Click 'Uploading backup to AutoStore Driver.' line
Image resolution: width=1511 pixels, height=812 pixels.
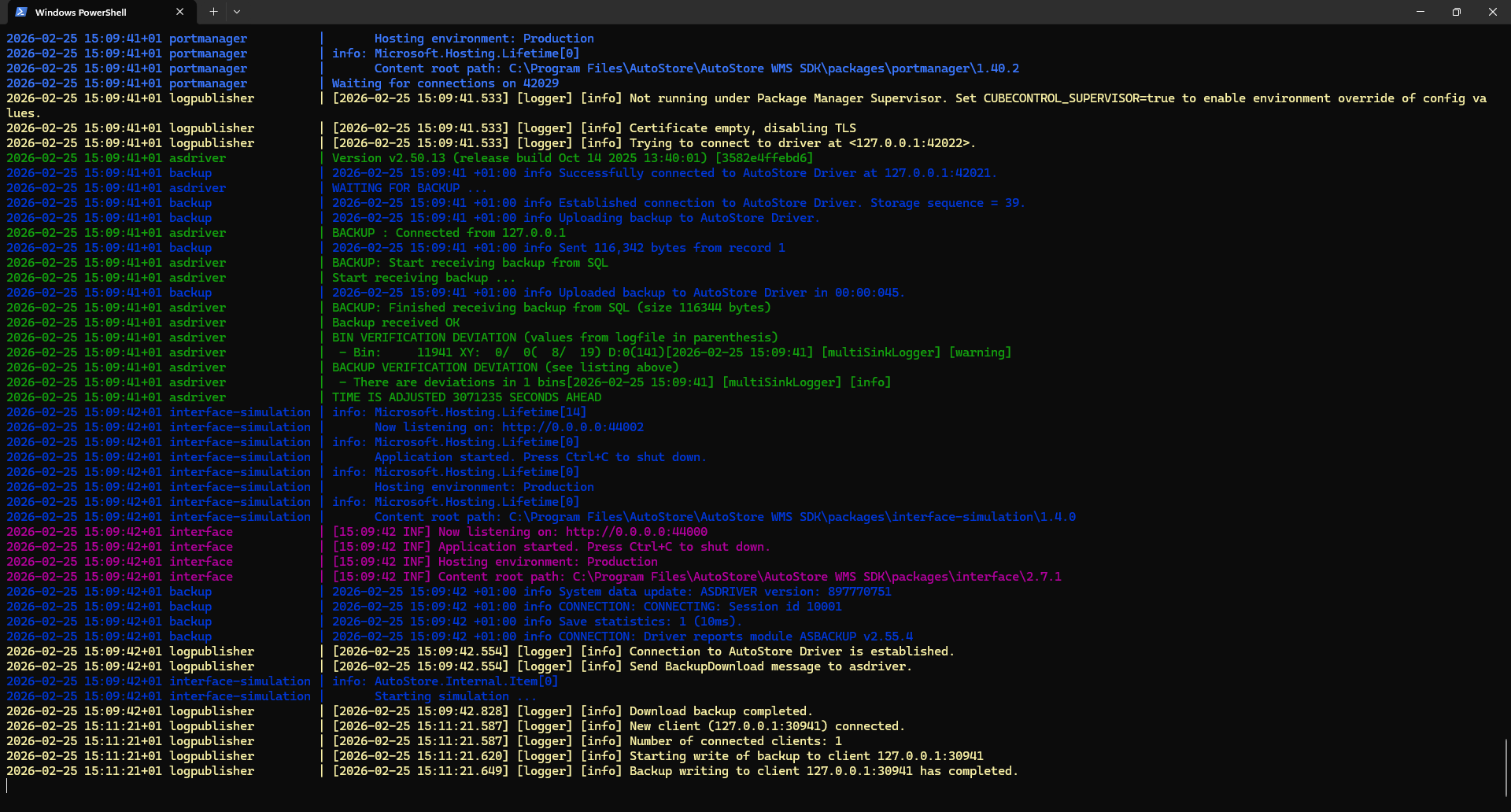[x=689, y=218]
